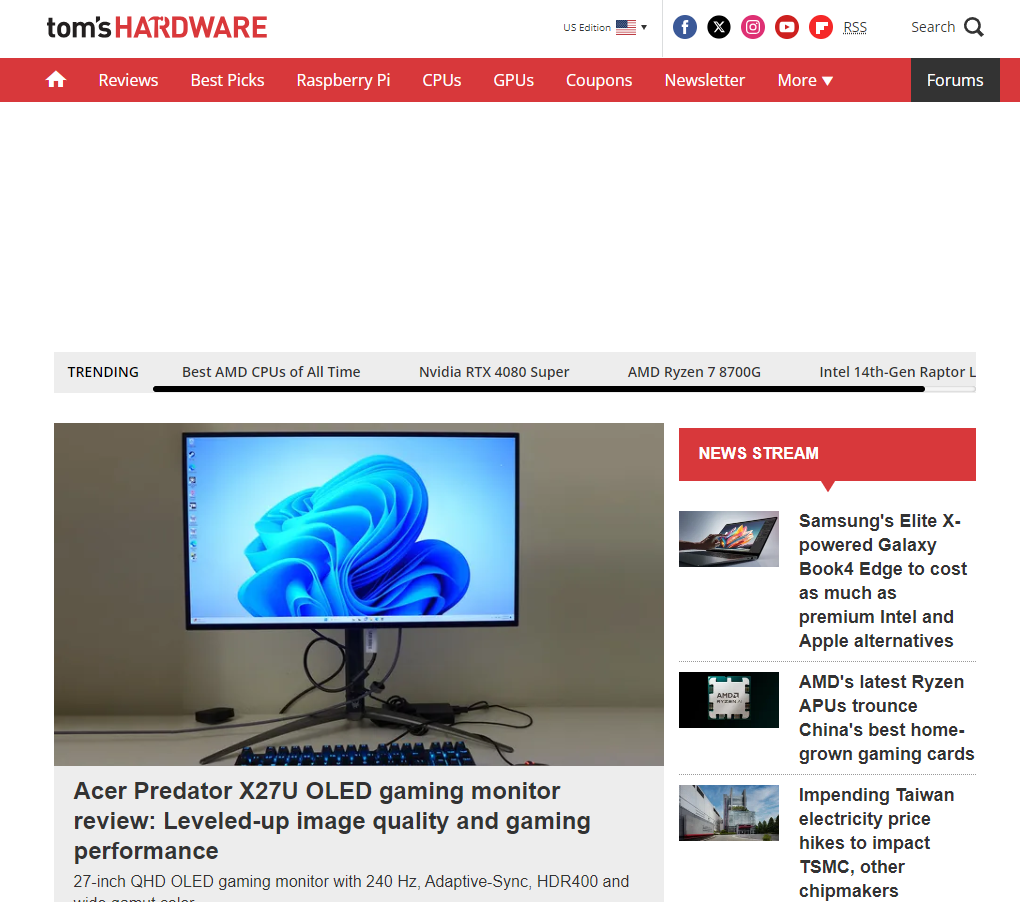Screen dimensions: 1020x902
Task: Open the Forums button
Action: tap(955, 80)
